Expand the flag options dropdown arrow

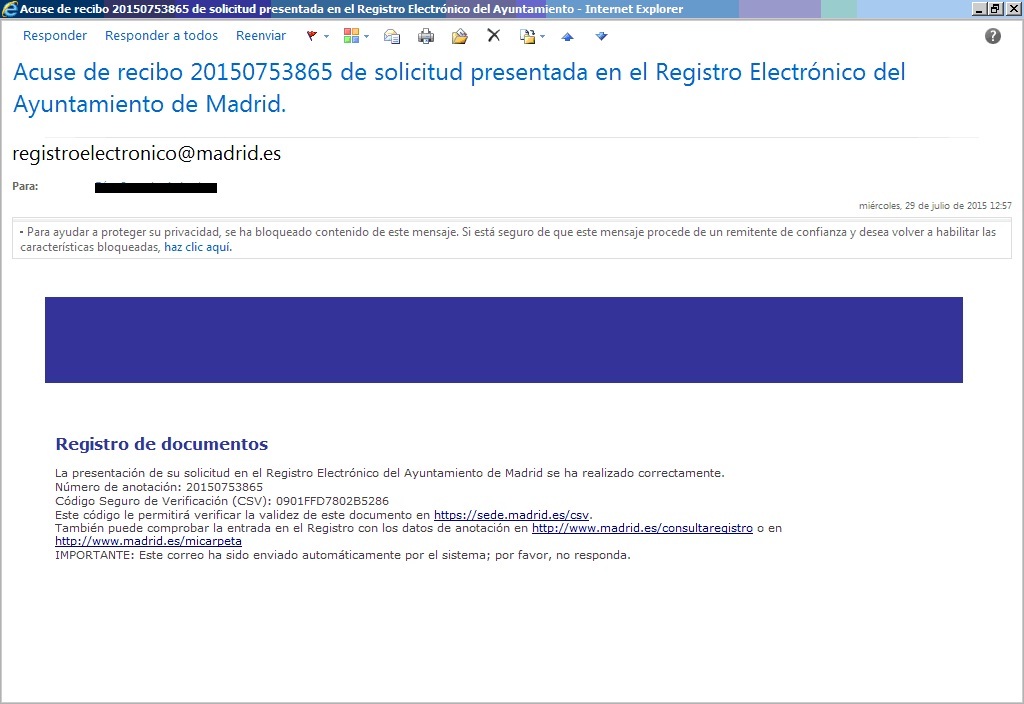[x=327, y=37]
